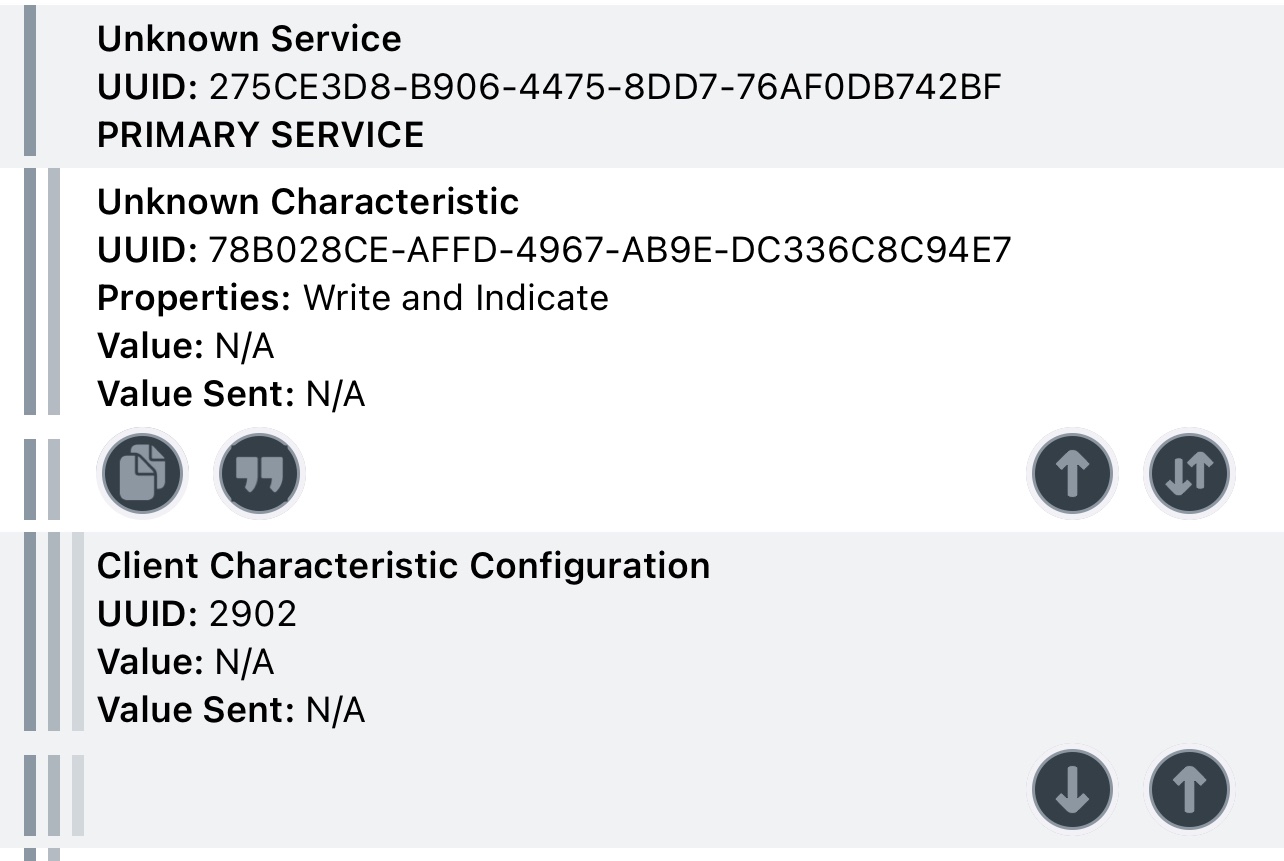Select the Client Characteristic Configuration title

click(x=403, y=566)
